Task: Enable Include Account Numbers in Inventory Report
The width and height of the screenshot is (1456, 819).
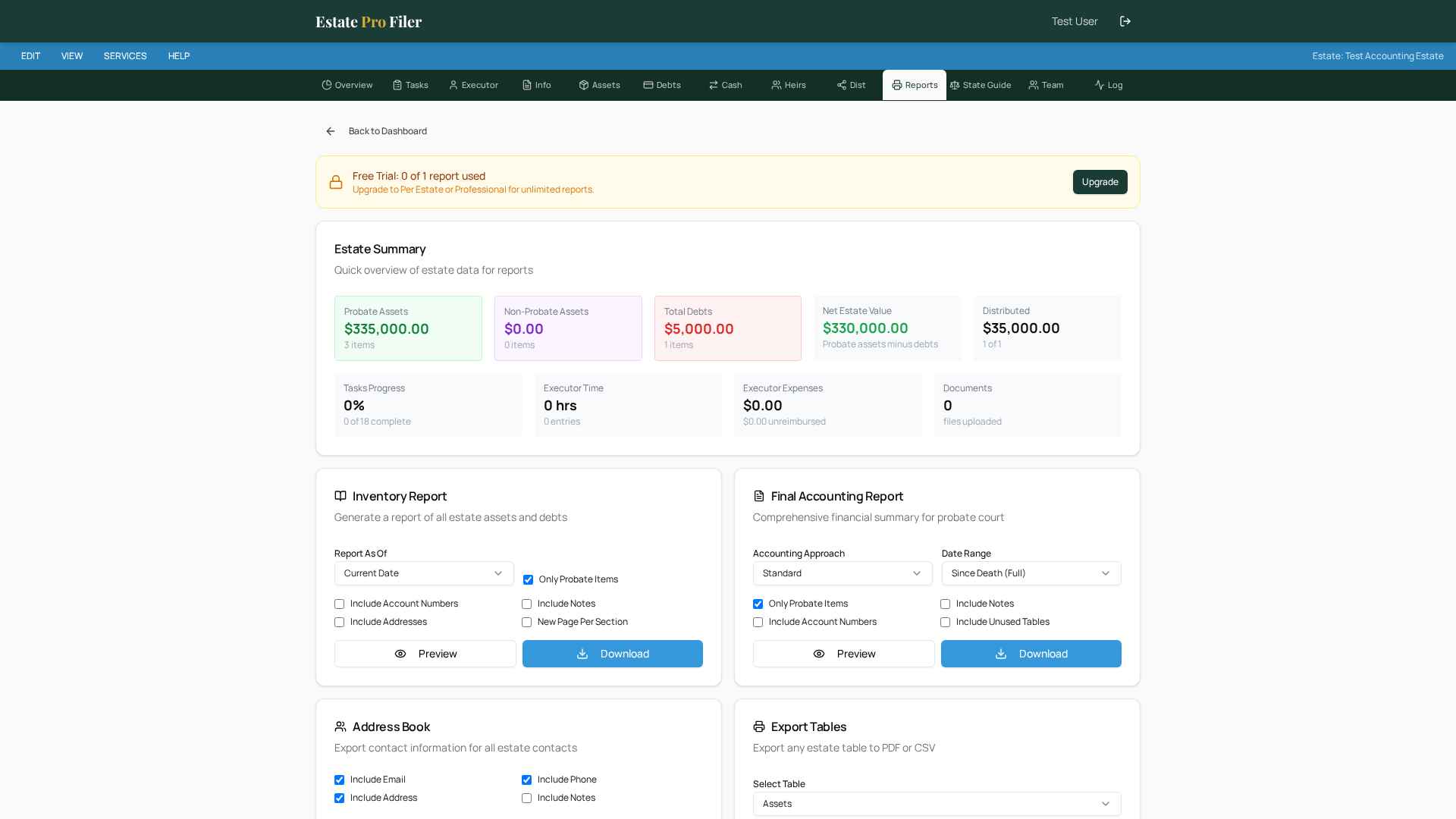Action: click(339, 604)
